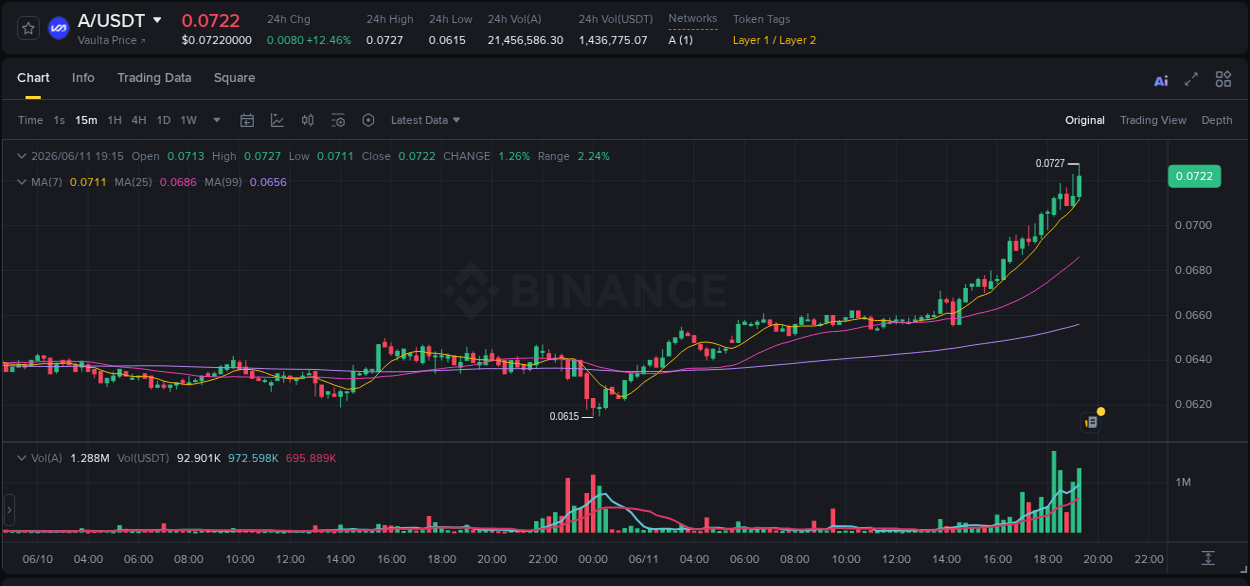Click the 0.0700 price axis label
This screenshot has width=1250, height=586.
(1193, 225)
